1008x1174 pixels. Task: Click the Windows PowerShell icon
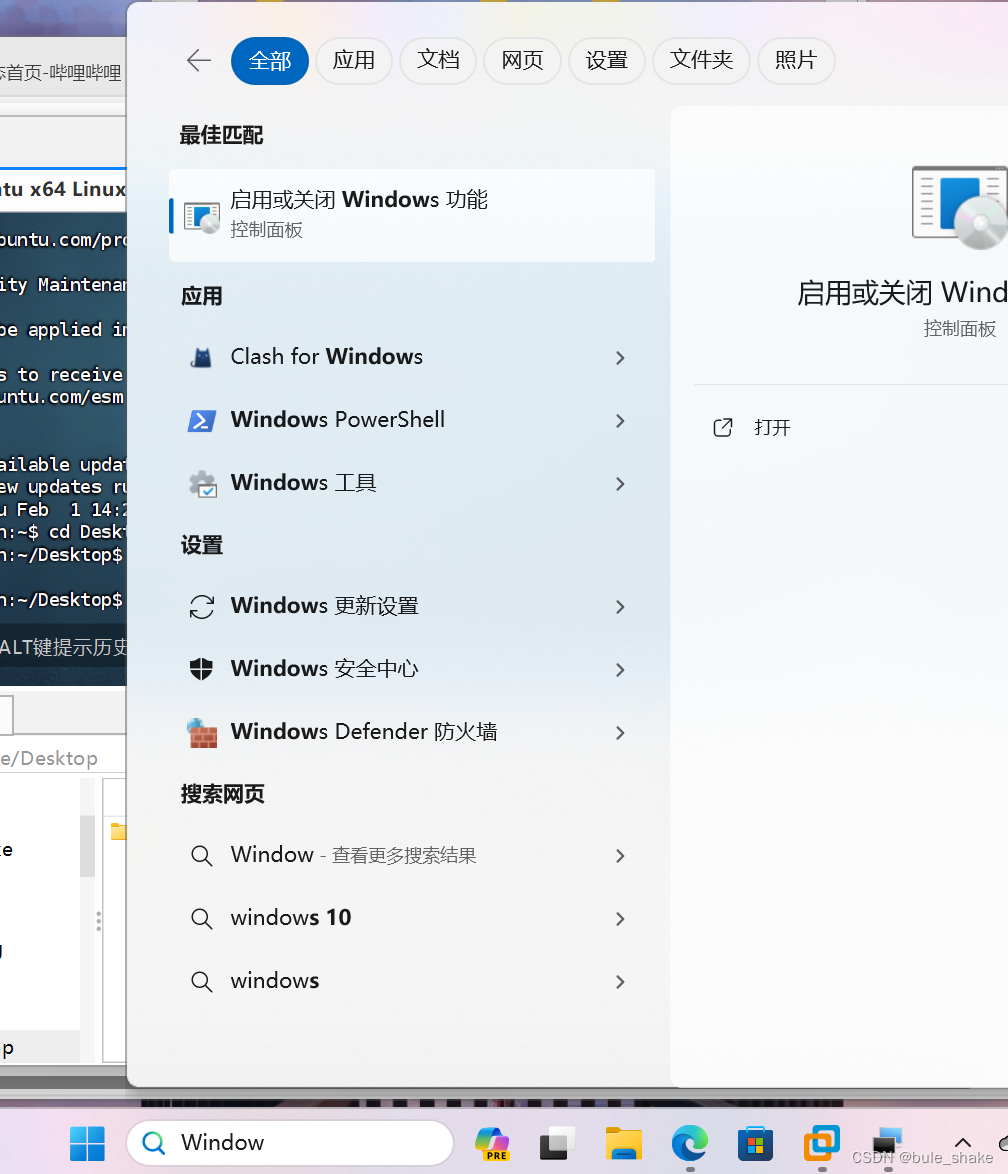tap(201, 420)
